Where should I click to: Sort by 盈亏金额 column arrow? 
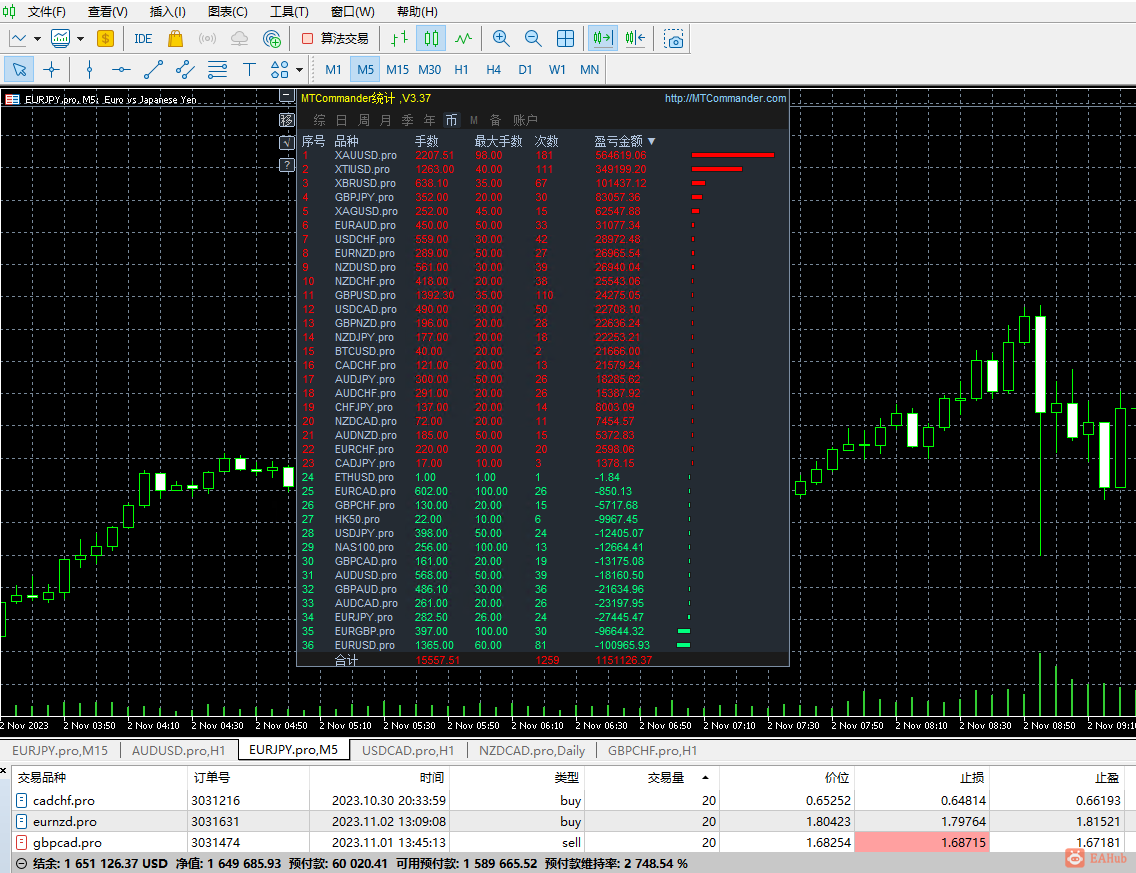[651, 141]
